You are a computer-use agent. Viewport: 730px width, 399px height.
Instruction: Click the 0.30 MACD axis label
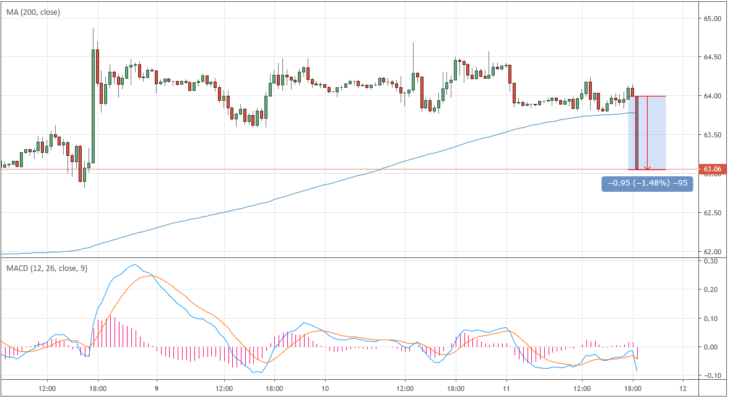[x=710, y=261]
